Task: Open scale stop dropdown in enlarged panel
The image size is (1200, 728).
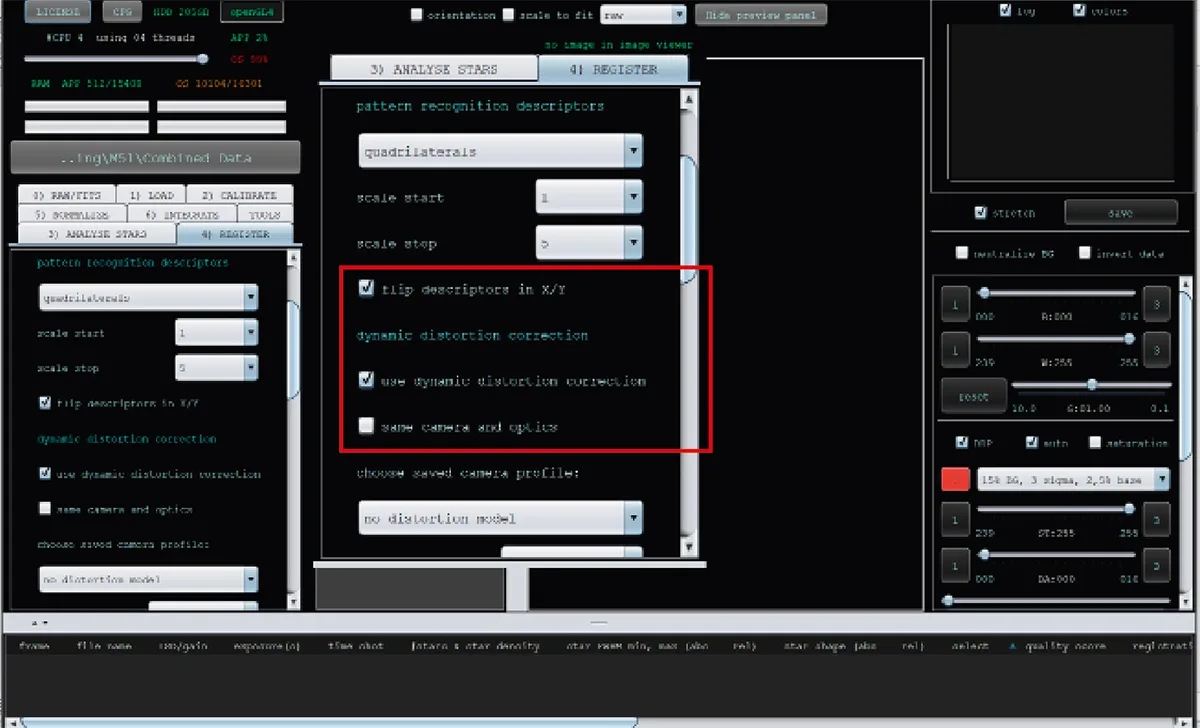Action: [x=589, y=244]
